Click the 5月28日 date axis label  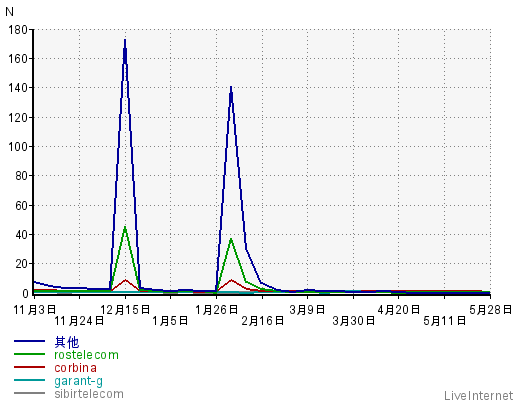tap(490, 310)
